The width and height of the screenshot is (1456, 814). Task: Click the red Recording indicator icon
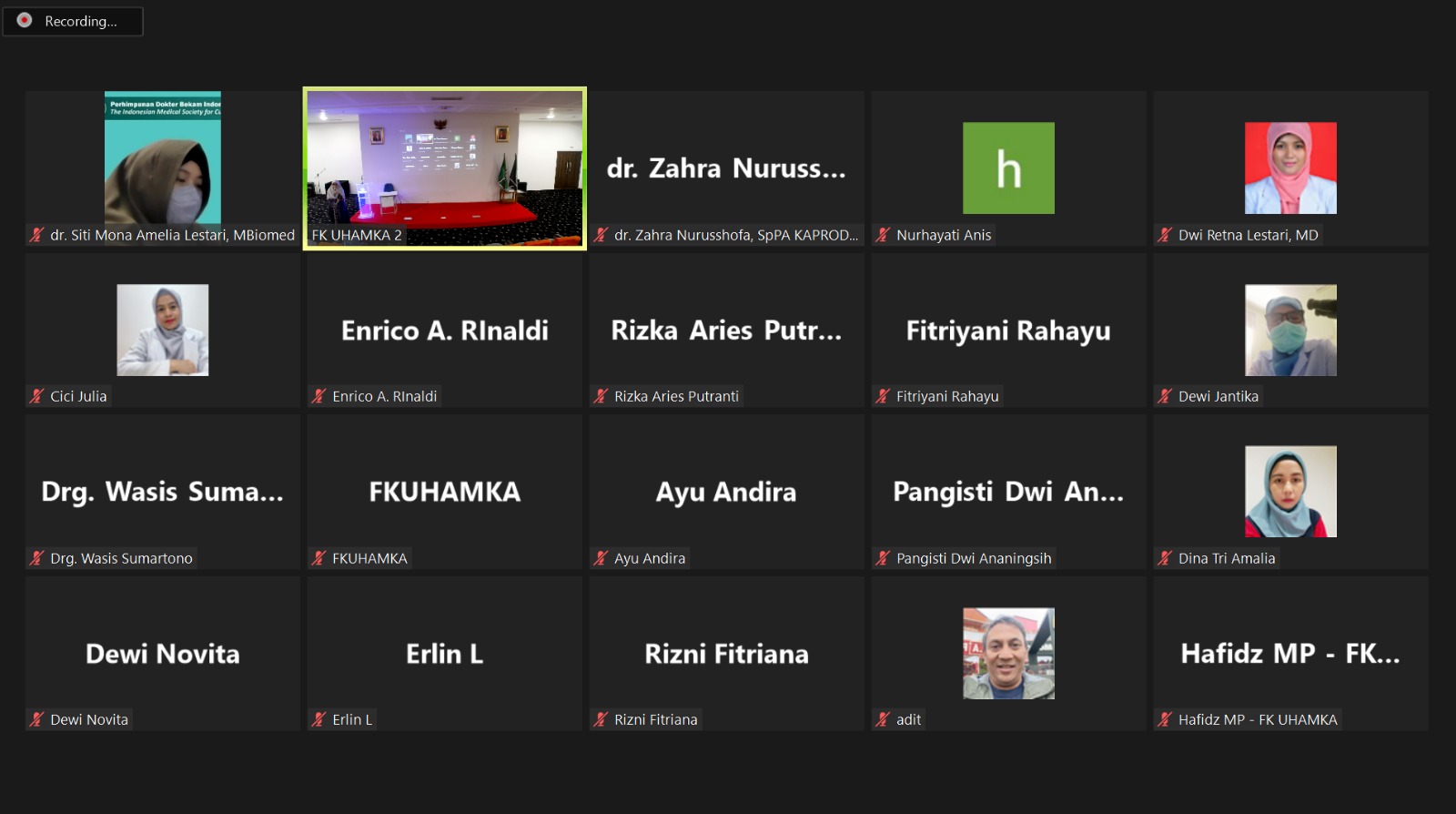(25, 20)
